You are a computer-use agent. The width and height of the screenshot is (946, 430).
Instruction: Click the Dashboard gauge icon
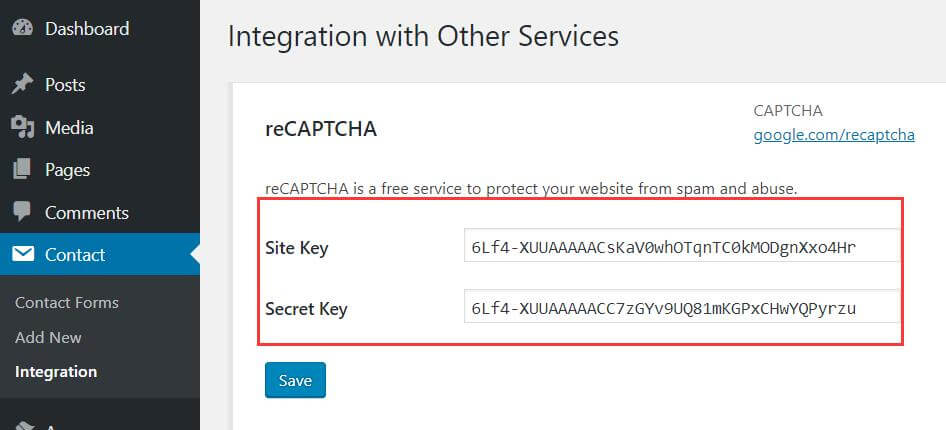[22, 29]
